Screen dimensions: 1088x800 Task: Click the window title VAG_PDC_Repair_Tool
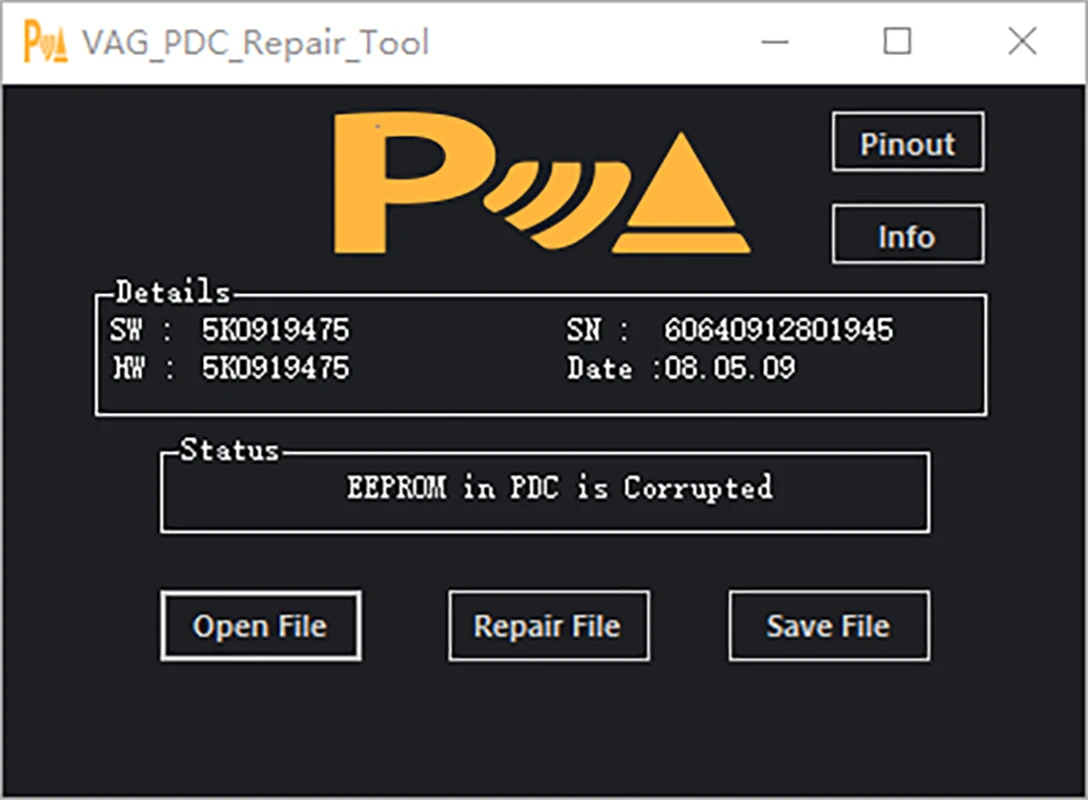click(x=256, y=43)
